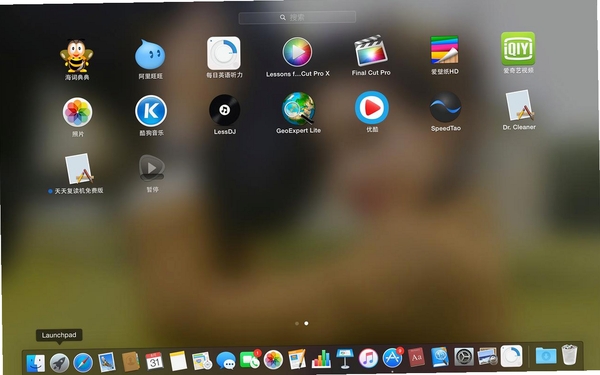Open Numbers chart icon in Dock
Screen dimensions: 600x375
[x=321, y=359]
